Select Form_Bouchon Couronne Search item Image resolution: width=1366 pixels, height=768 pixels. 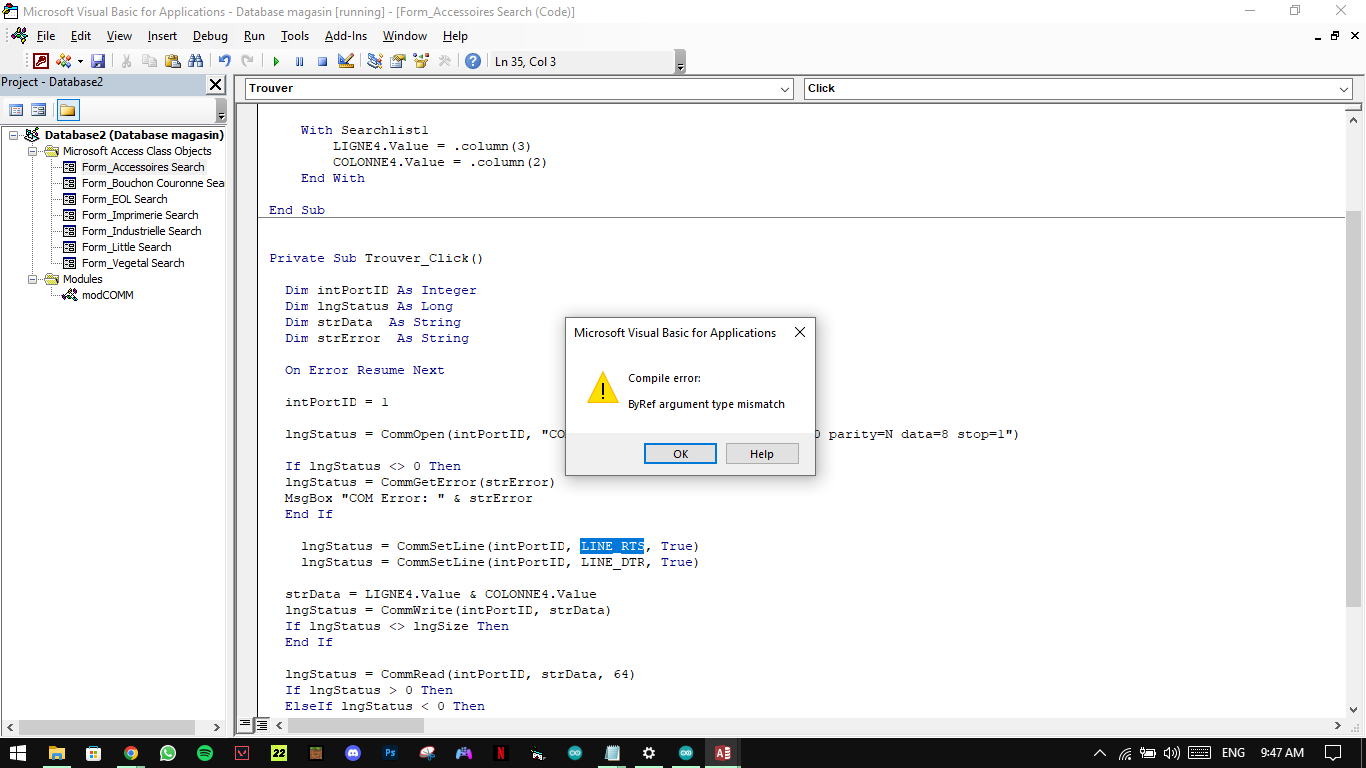point(153,183)
